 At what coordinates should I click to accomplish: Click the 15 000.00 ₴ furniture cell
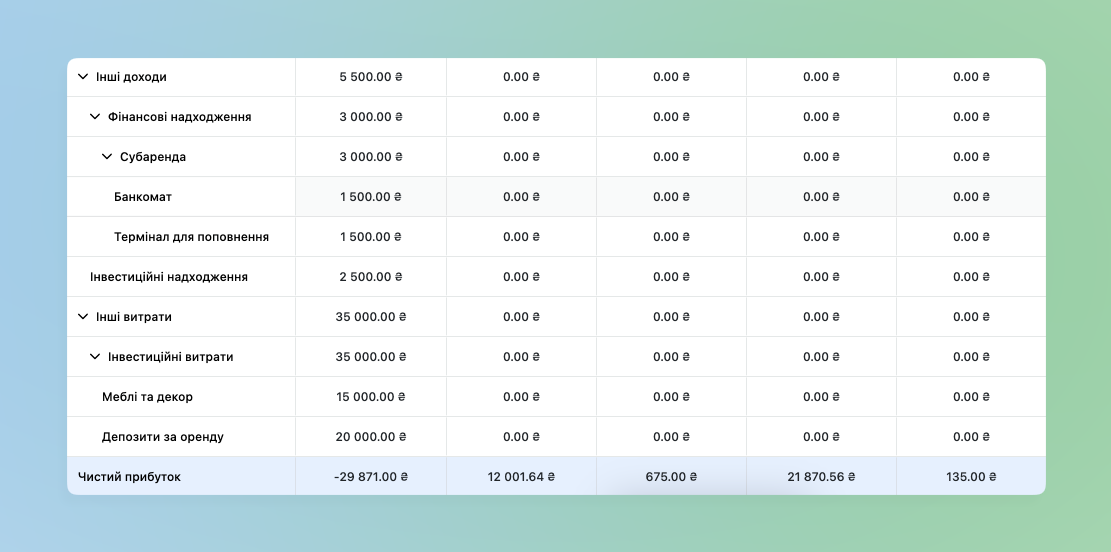[x=371, y=397]
